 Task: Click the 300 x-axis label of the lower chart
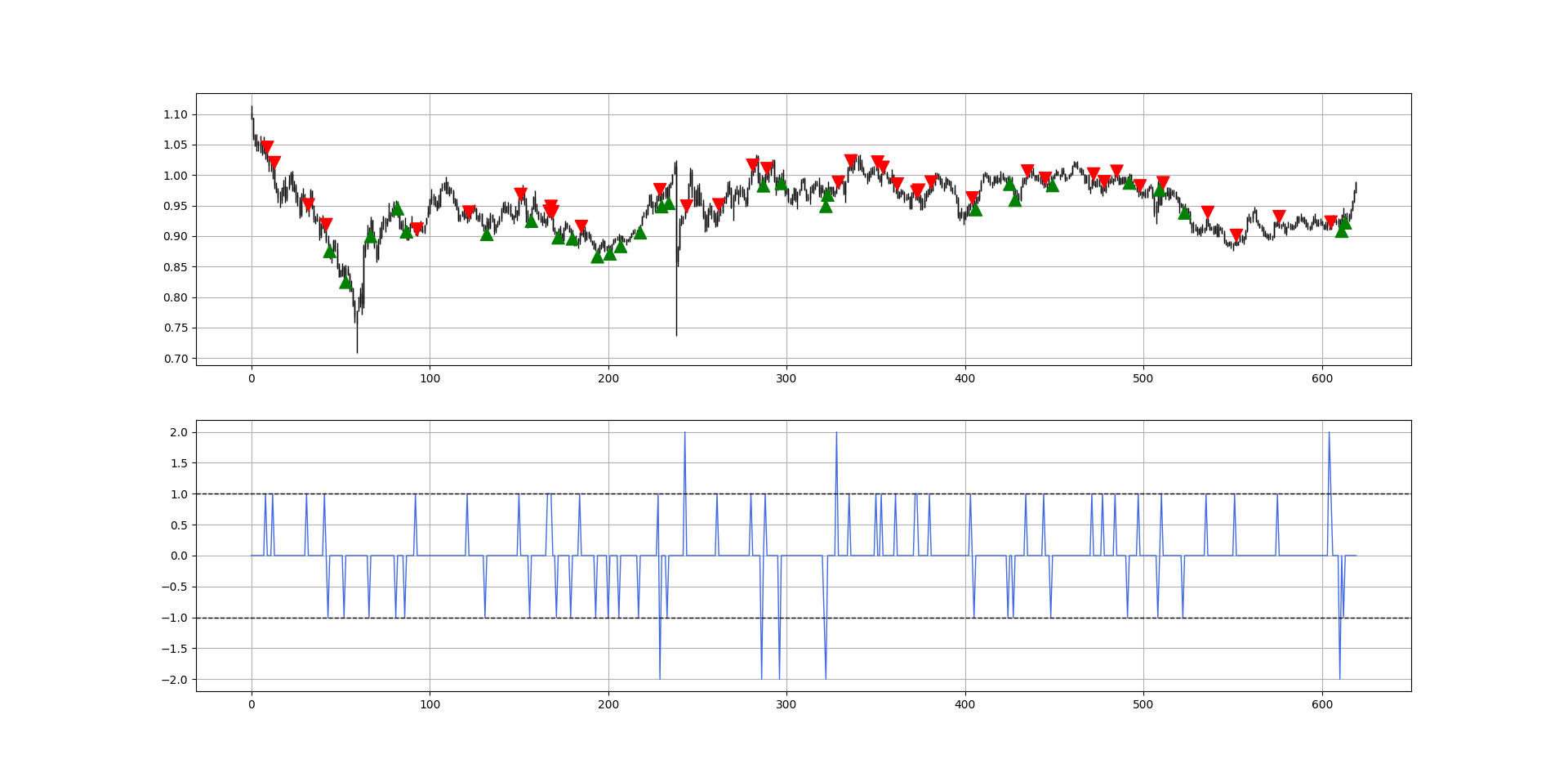click(x=786, y=705)
